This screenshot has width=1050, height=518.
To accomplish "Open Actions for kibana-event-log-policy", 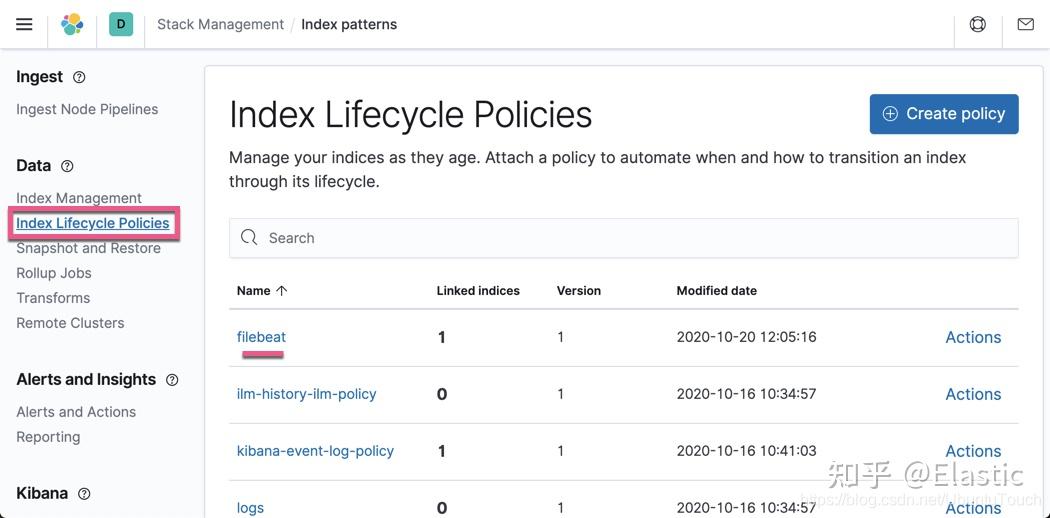I will [x=972, y=451].
